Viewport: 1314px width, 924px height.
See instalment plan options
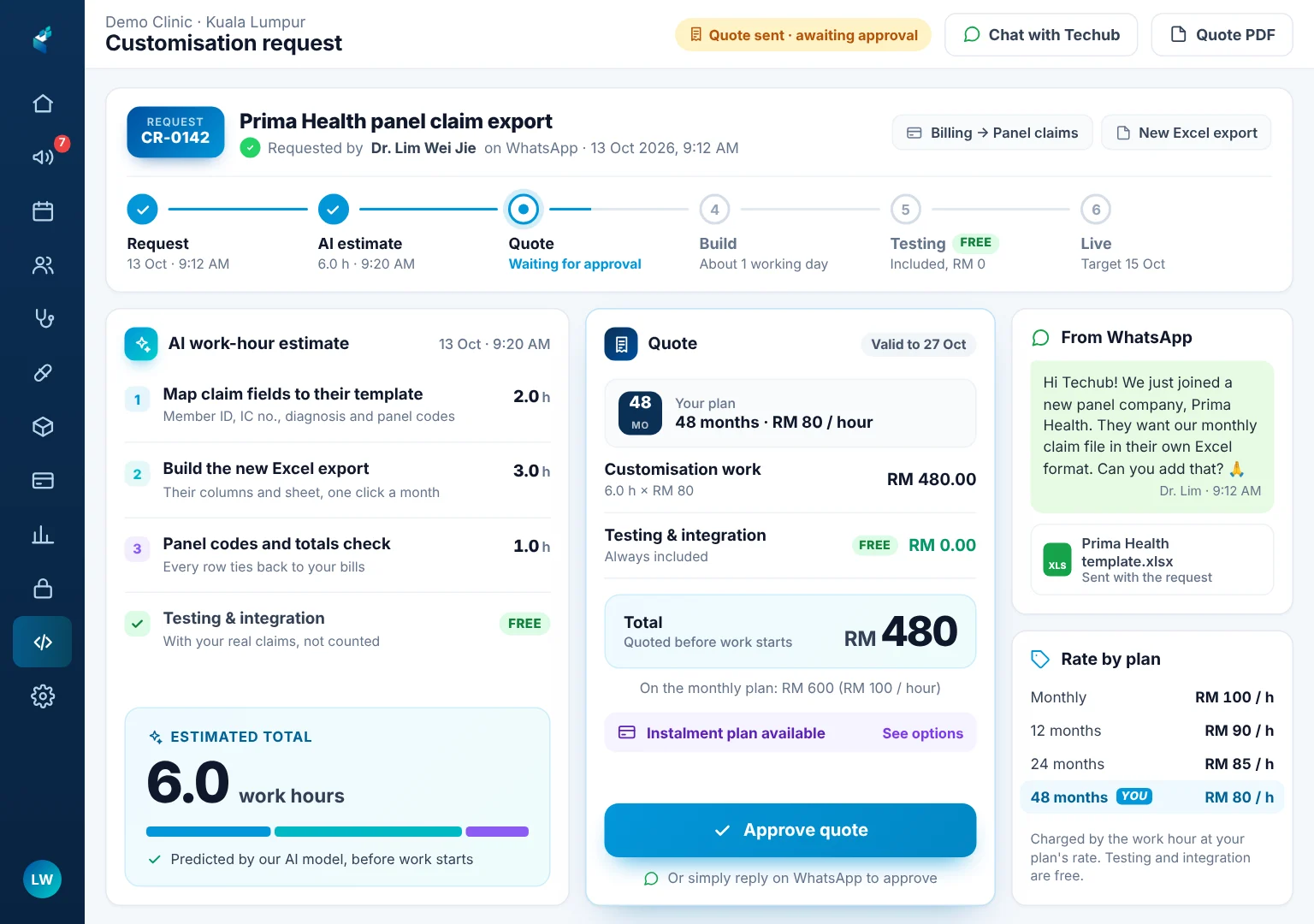(922, 733)
